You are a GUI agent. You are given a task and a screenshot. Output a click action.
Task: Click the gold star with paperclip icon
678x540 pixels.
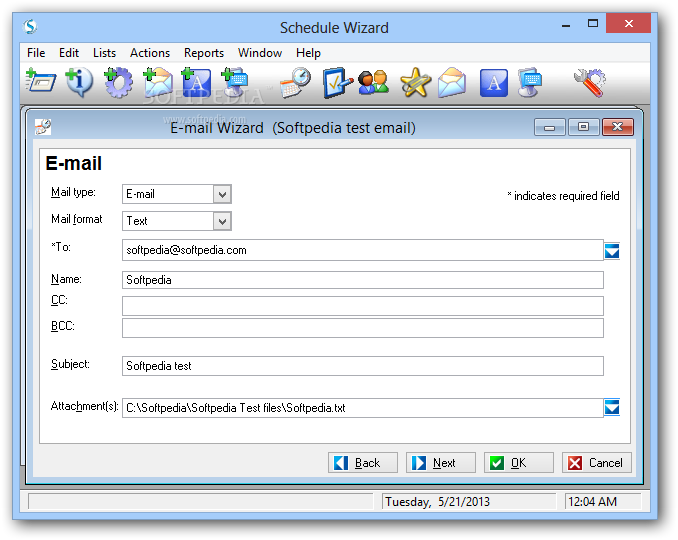click(x=415, y=82)
